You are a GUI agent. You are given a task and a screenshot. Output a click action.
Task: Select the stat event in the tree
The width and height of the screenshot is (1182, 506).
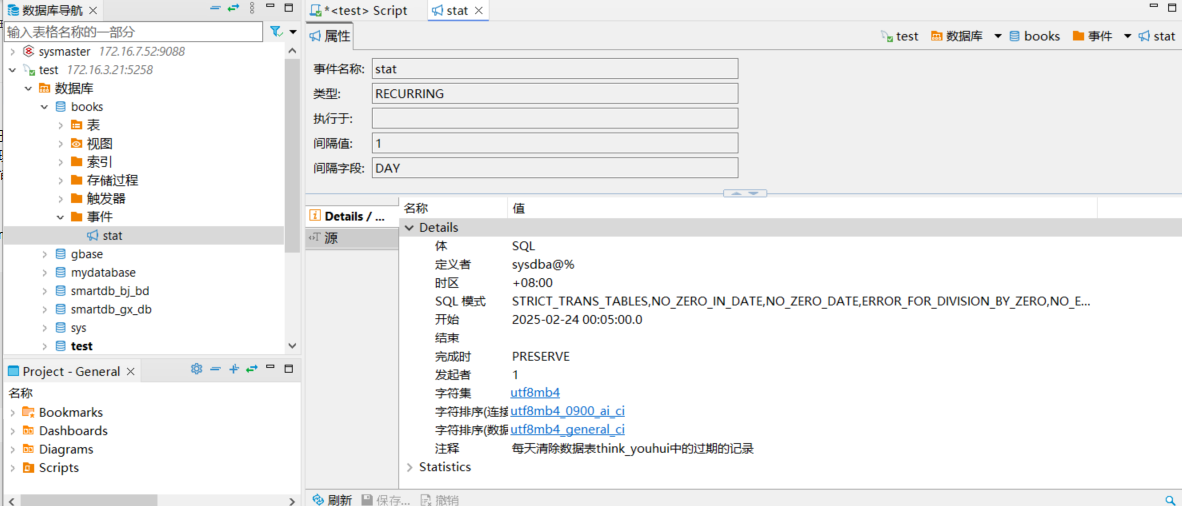pos(112,236)
